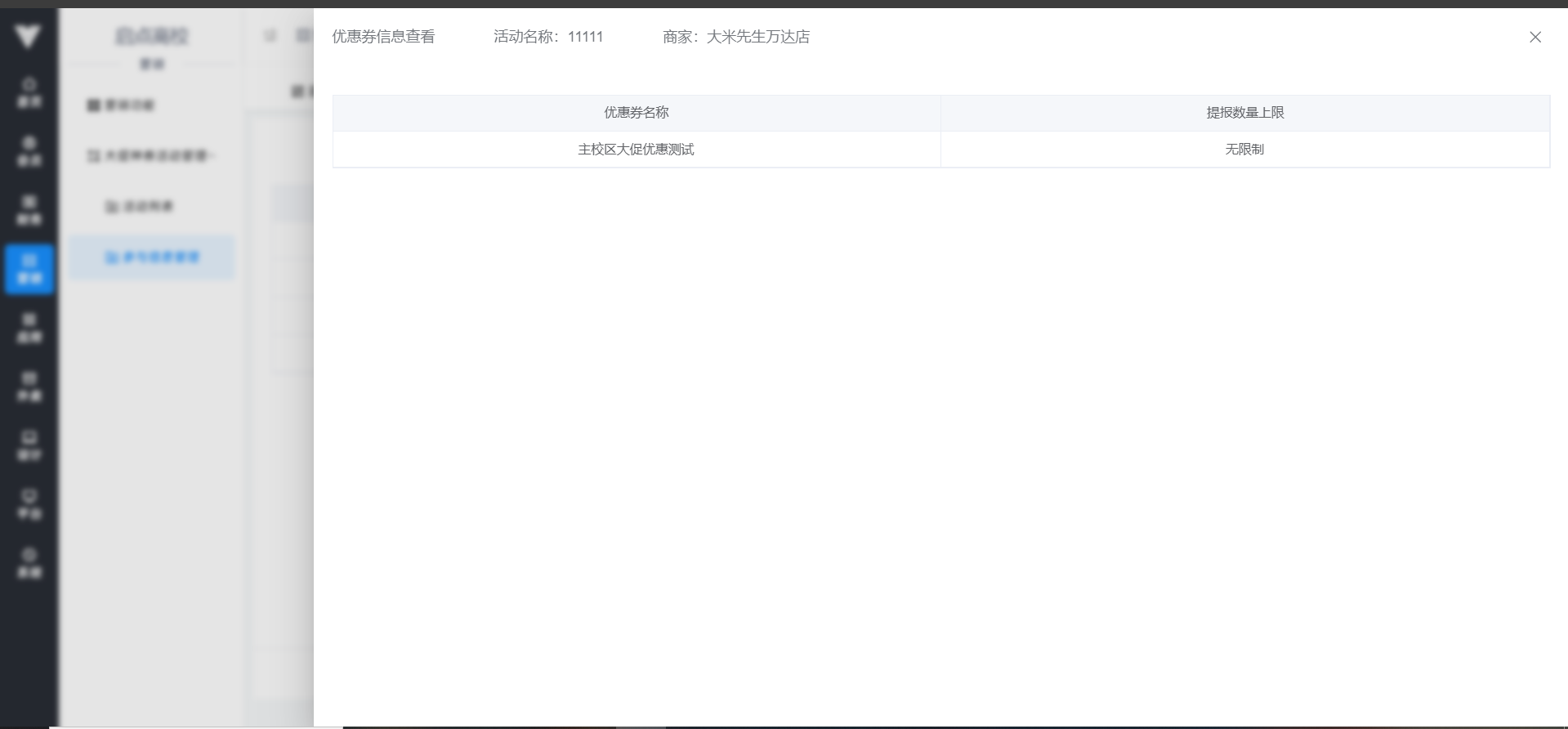Click the second sidebar icon below the logo

29,151
